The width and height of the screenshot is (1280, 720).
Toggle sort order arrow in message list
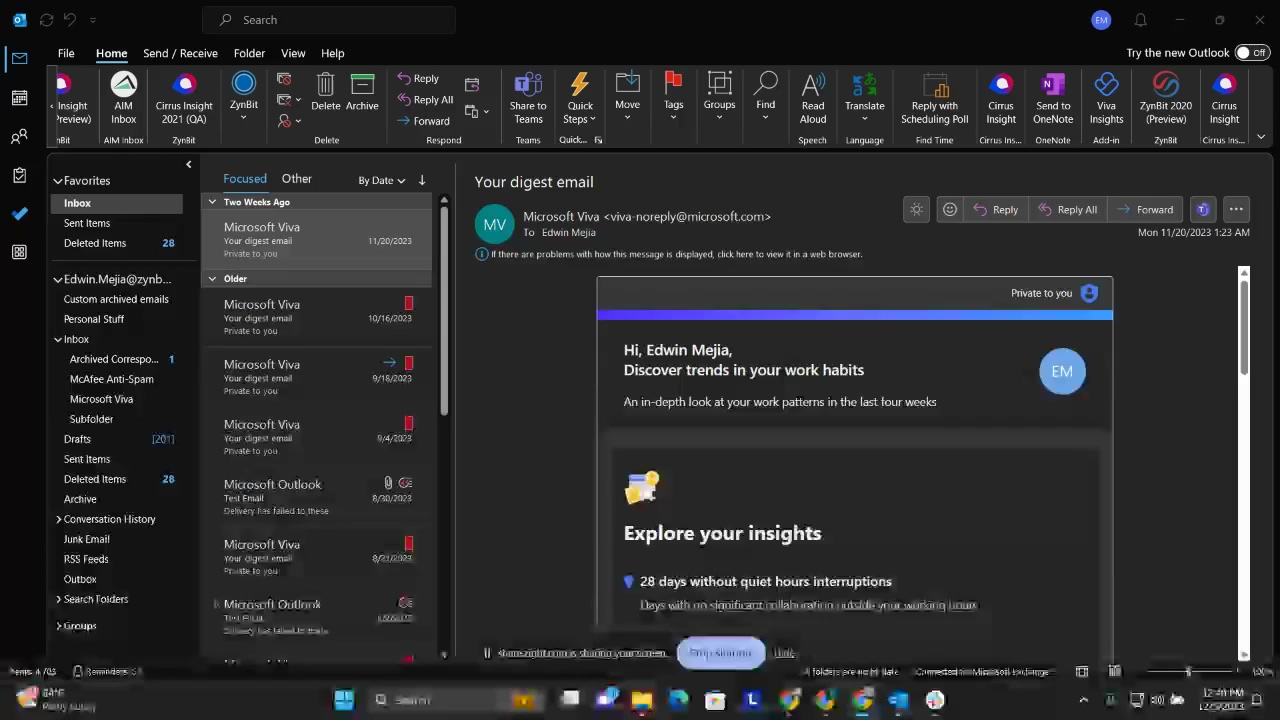[422, 180]
